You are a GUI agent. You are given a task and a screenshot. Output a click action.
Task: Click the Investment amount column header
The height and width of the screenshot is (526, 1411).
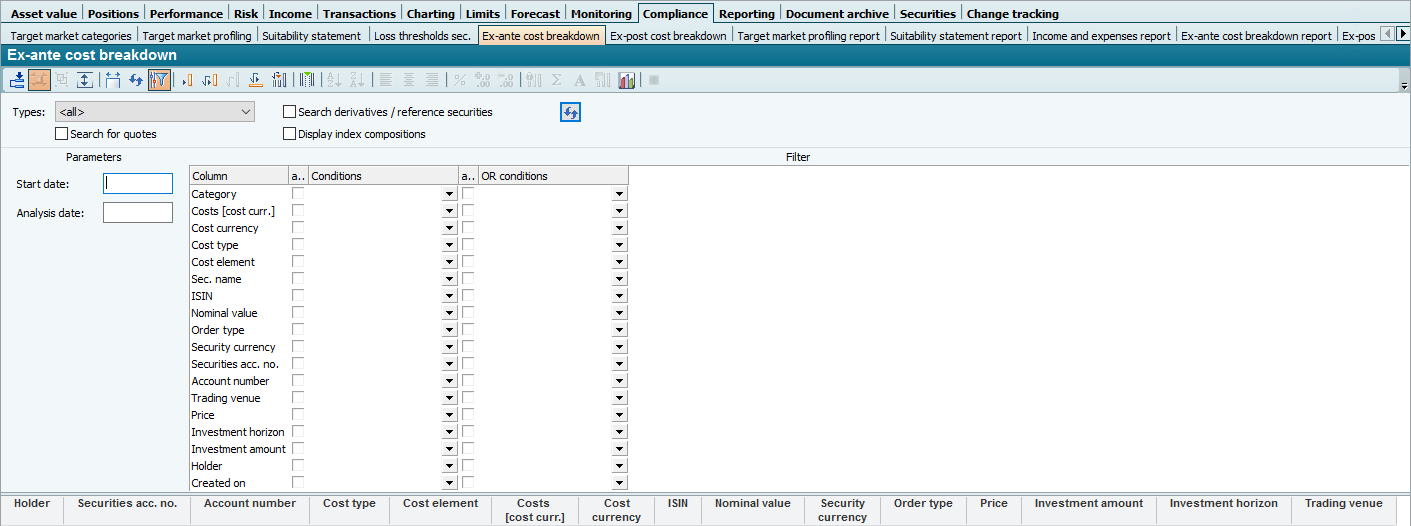pos(1089,504)
